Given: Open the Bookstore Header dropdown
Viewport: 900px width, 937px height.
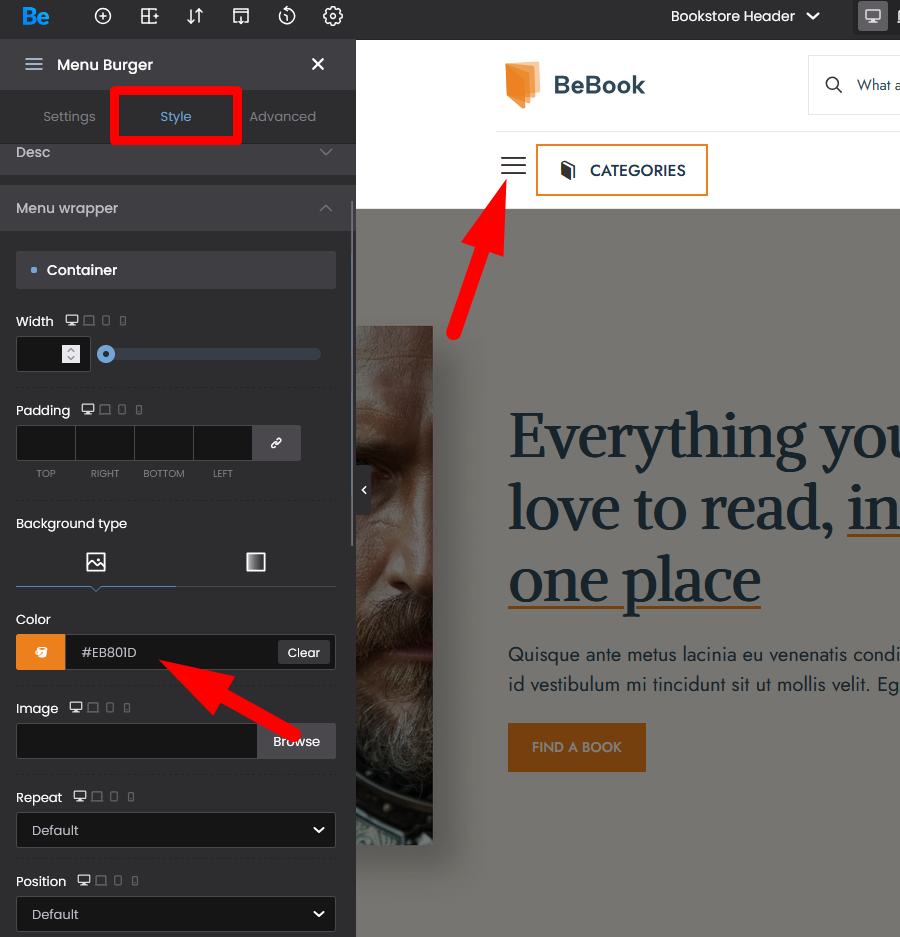Looking at the screenshot, I should [745, 16].
